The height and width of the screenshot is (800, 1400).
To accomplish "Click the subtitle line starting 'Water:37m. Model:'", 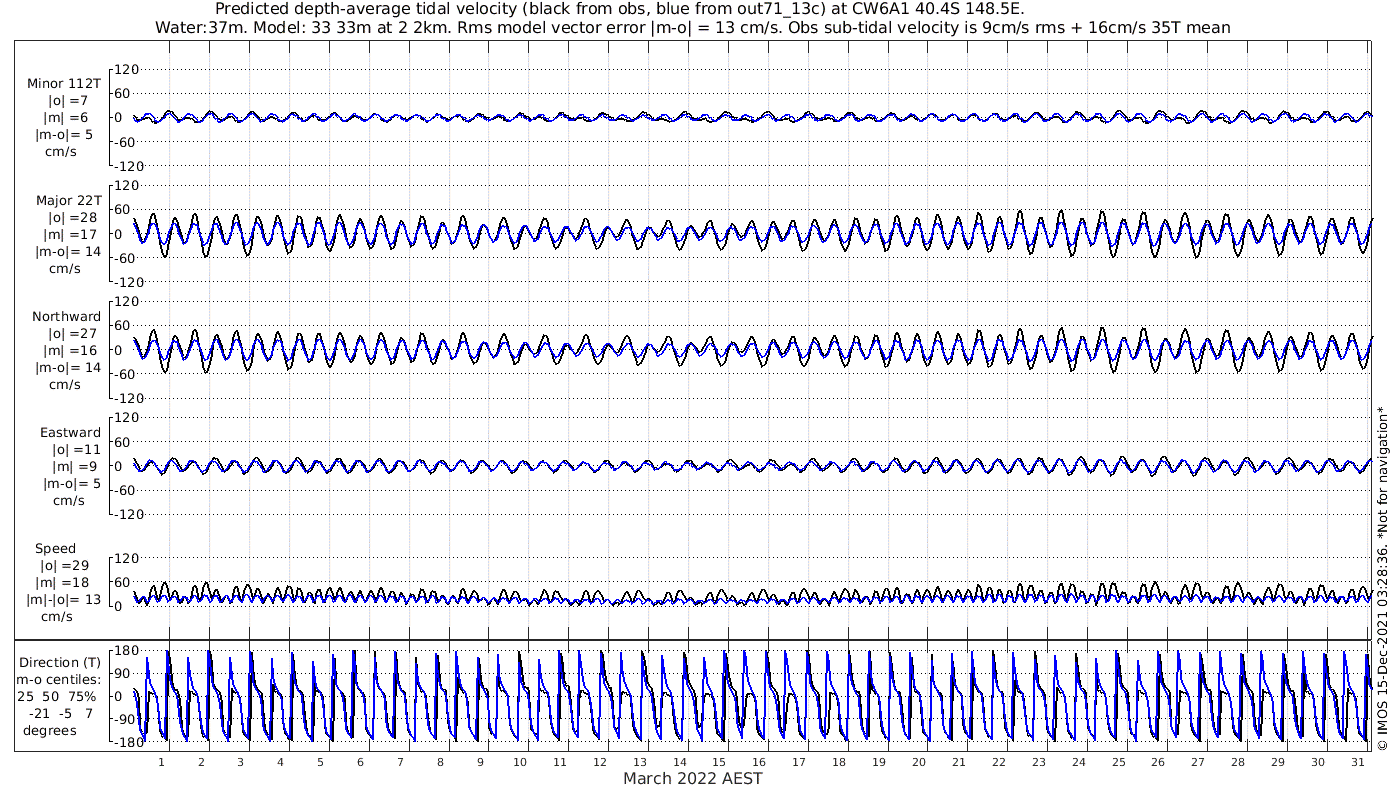I will pyautogui.click(x=692, y=27).
